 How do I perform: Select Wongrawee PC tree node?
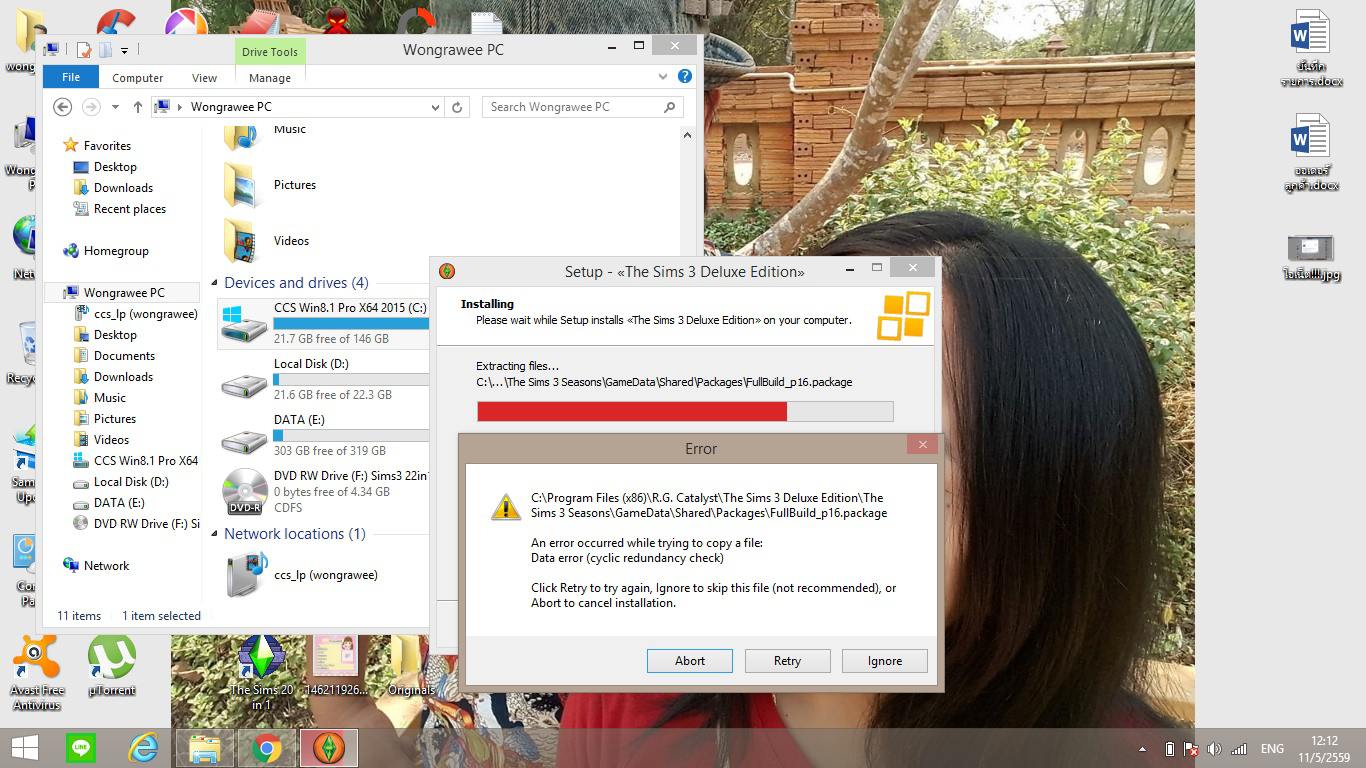124,293
